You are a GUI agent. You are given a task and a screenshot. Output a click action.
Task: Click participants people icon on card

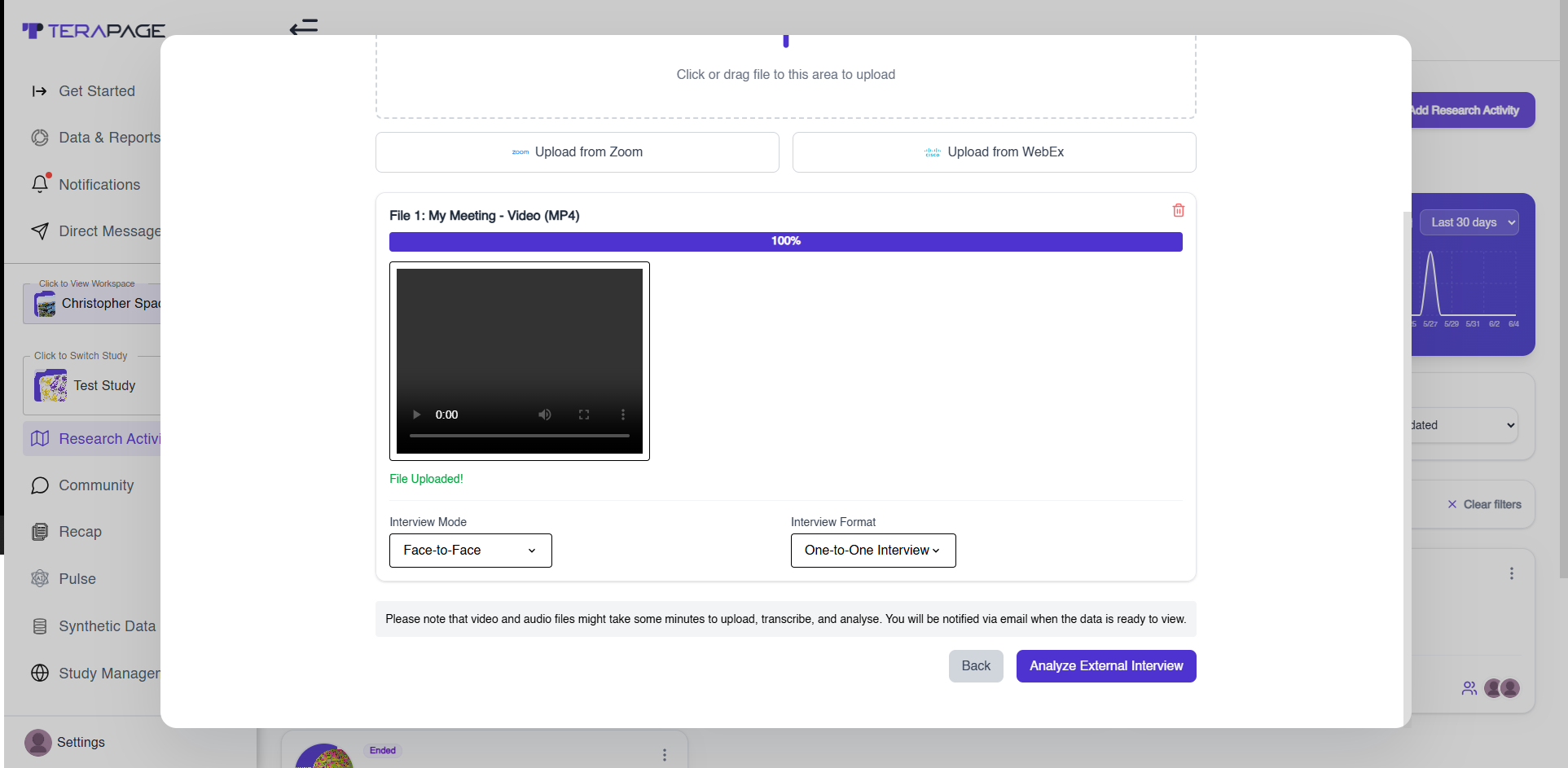1469,688
